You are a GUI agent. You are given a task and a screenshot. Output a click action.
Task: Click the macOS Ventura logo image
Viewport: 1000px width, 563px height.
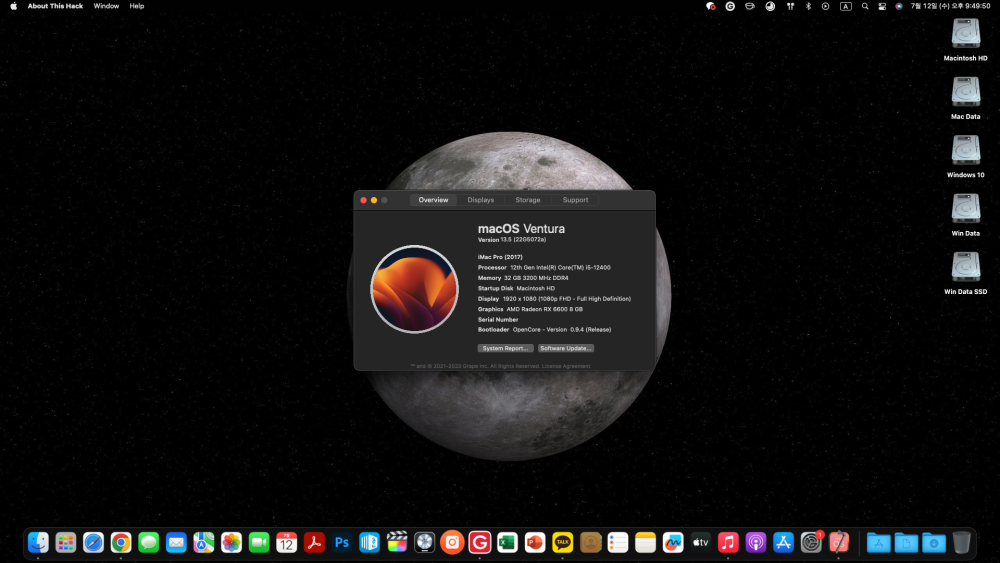(415, 289)
